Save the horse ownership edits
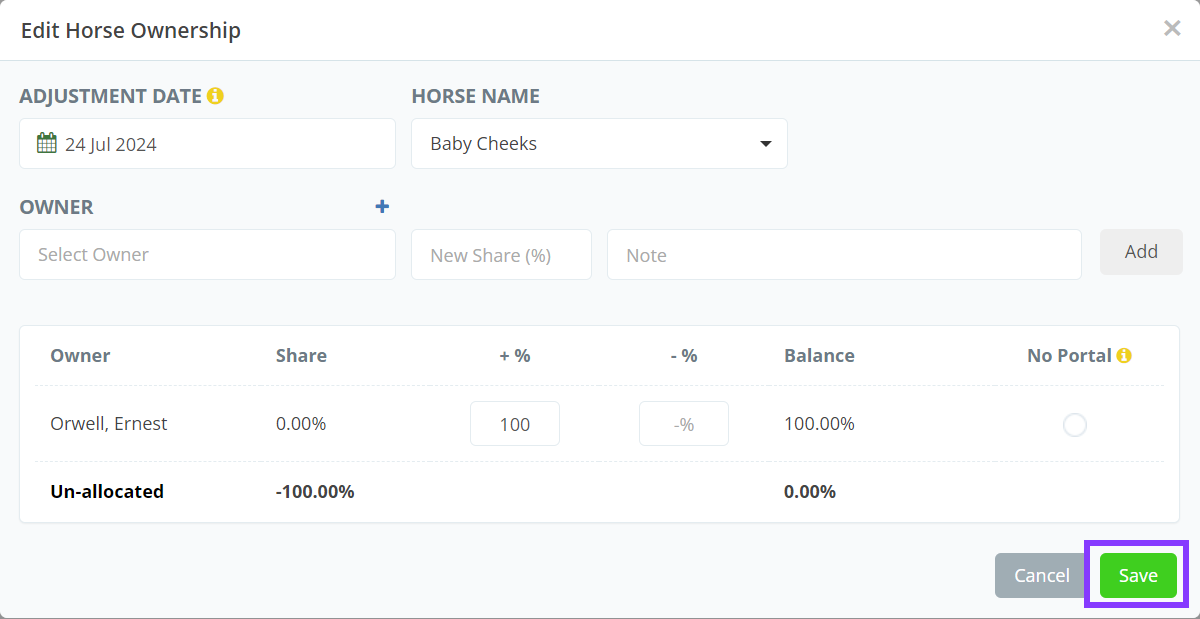The image size is (1200, 619). pos(1137,575)
